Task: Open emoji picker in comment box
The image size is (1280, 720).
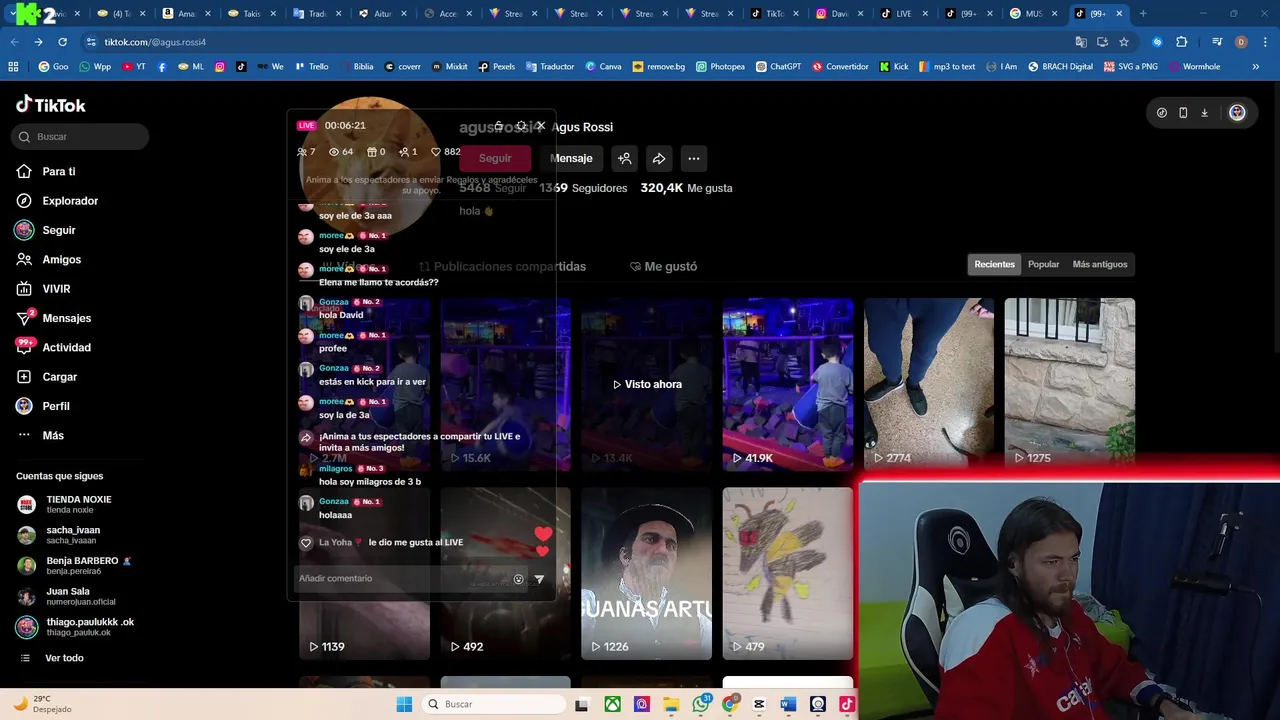Action: pos(518,579)
